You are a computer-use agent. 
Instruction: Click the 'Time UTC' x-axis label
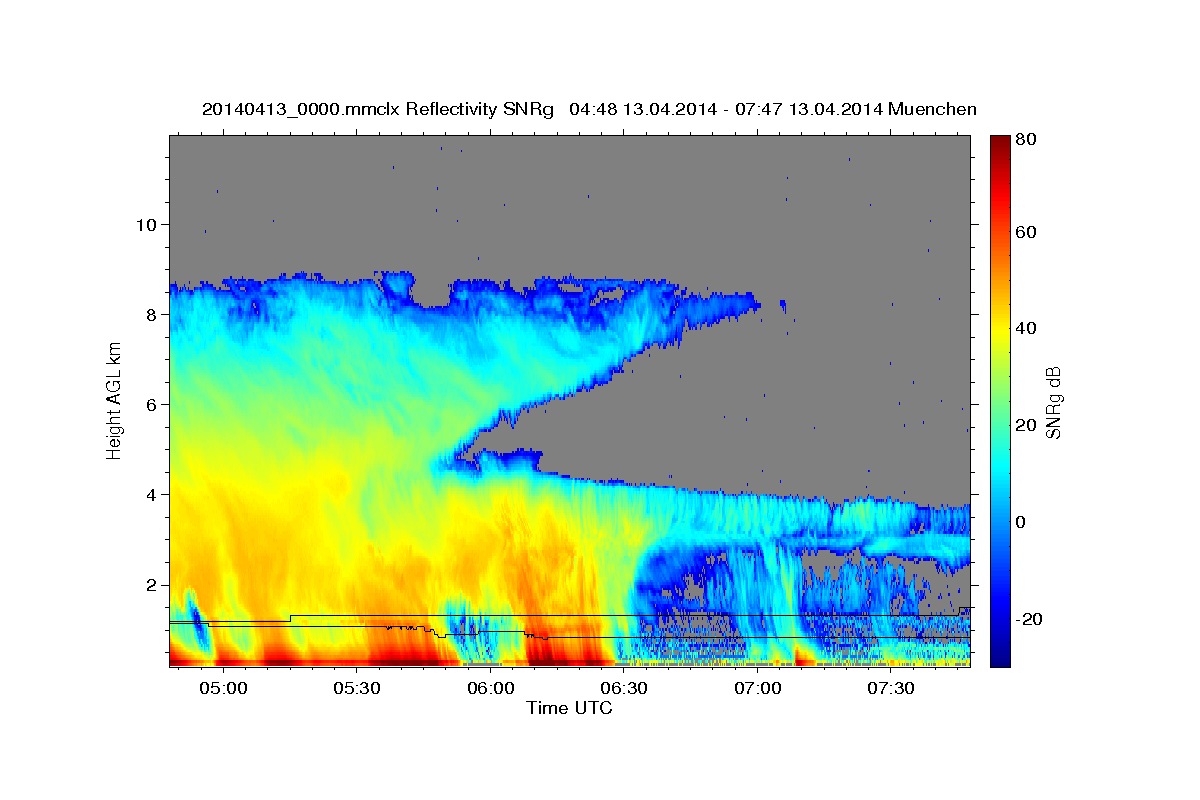tap(569, 708)
